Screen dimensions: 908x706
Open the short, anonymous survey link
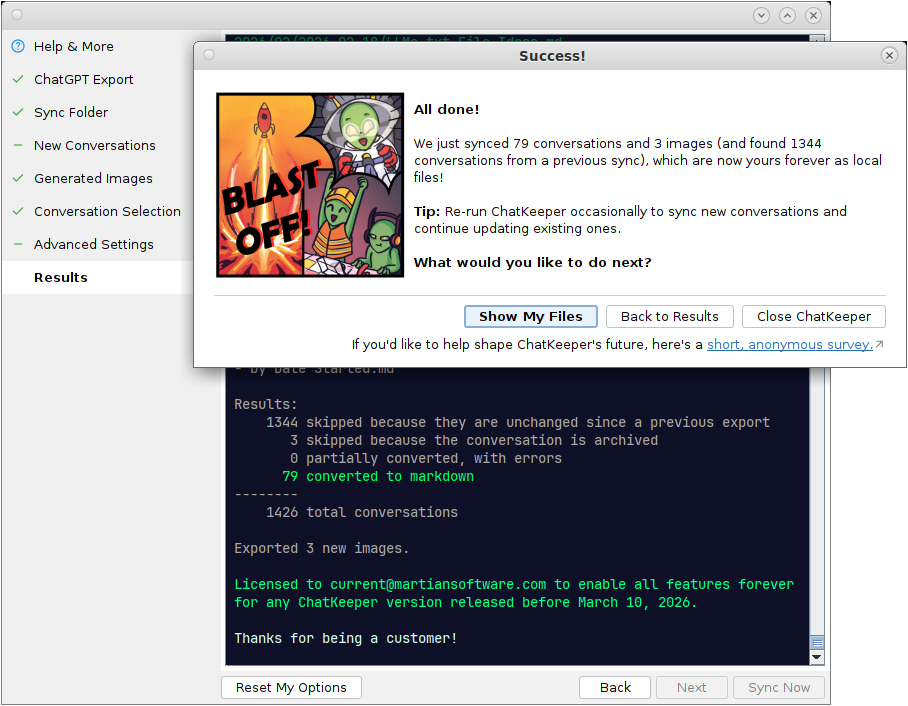pyautogui.click(x=790, y=344)
